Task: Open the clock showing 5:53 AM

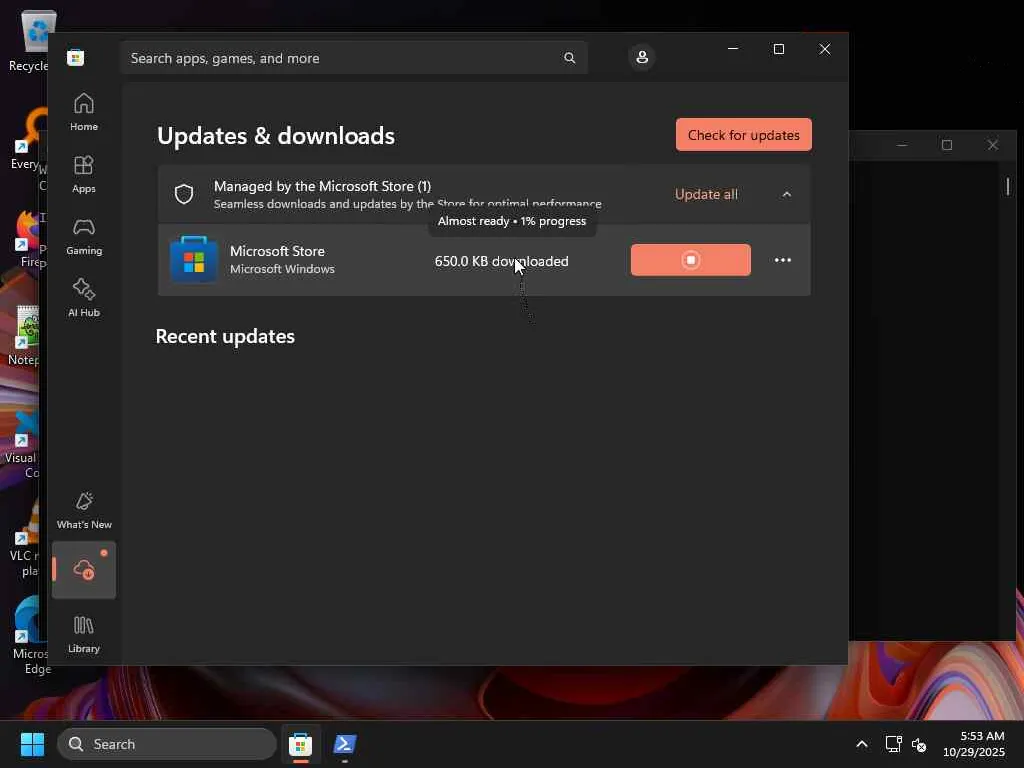Action: (974, 744)
